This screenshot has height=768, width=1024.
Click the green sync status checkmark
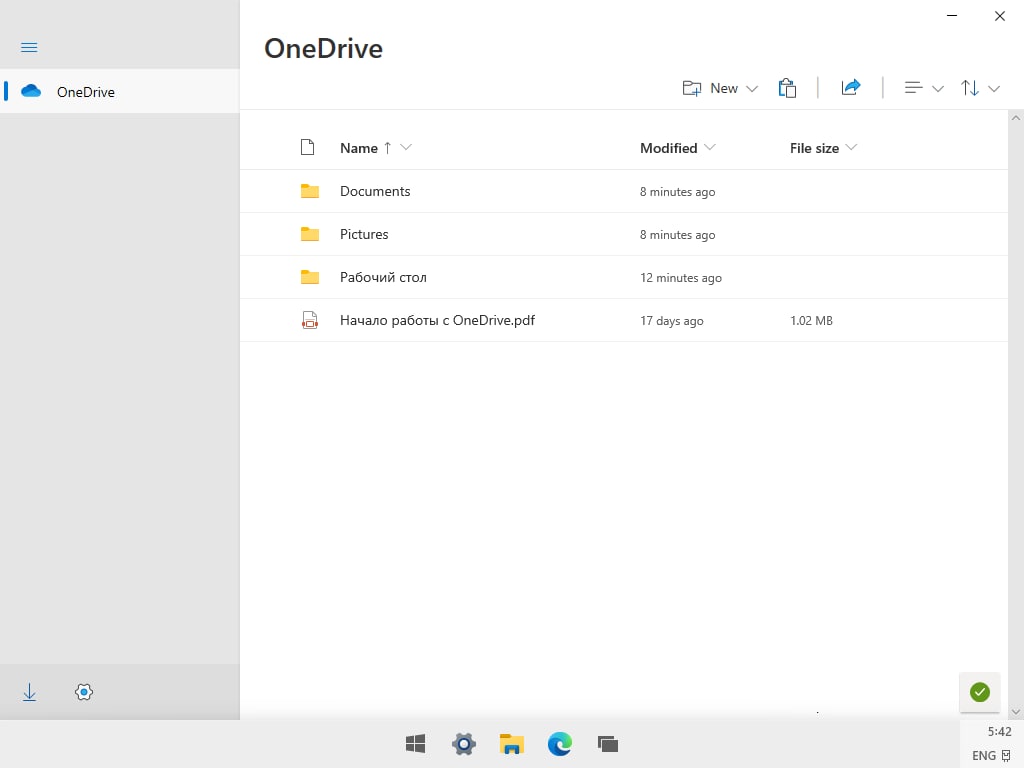pyautogui.click(x=980, y=692)
